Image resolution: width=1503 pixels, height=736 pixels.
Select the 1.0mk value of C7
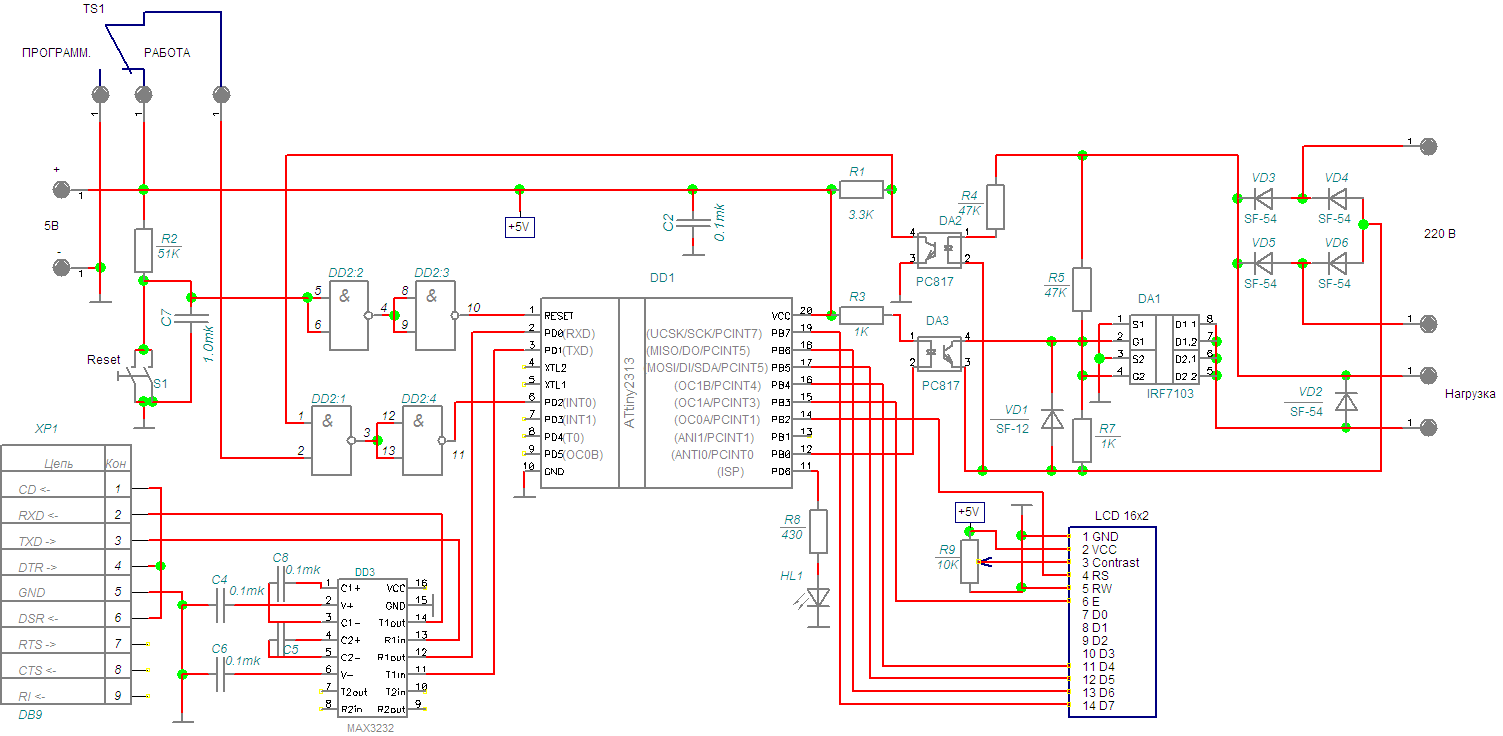pyautogui.click(x=208, y=342)
